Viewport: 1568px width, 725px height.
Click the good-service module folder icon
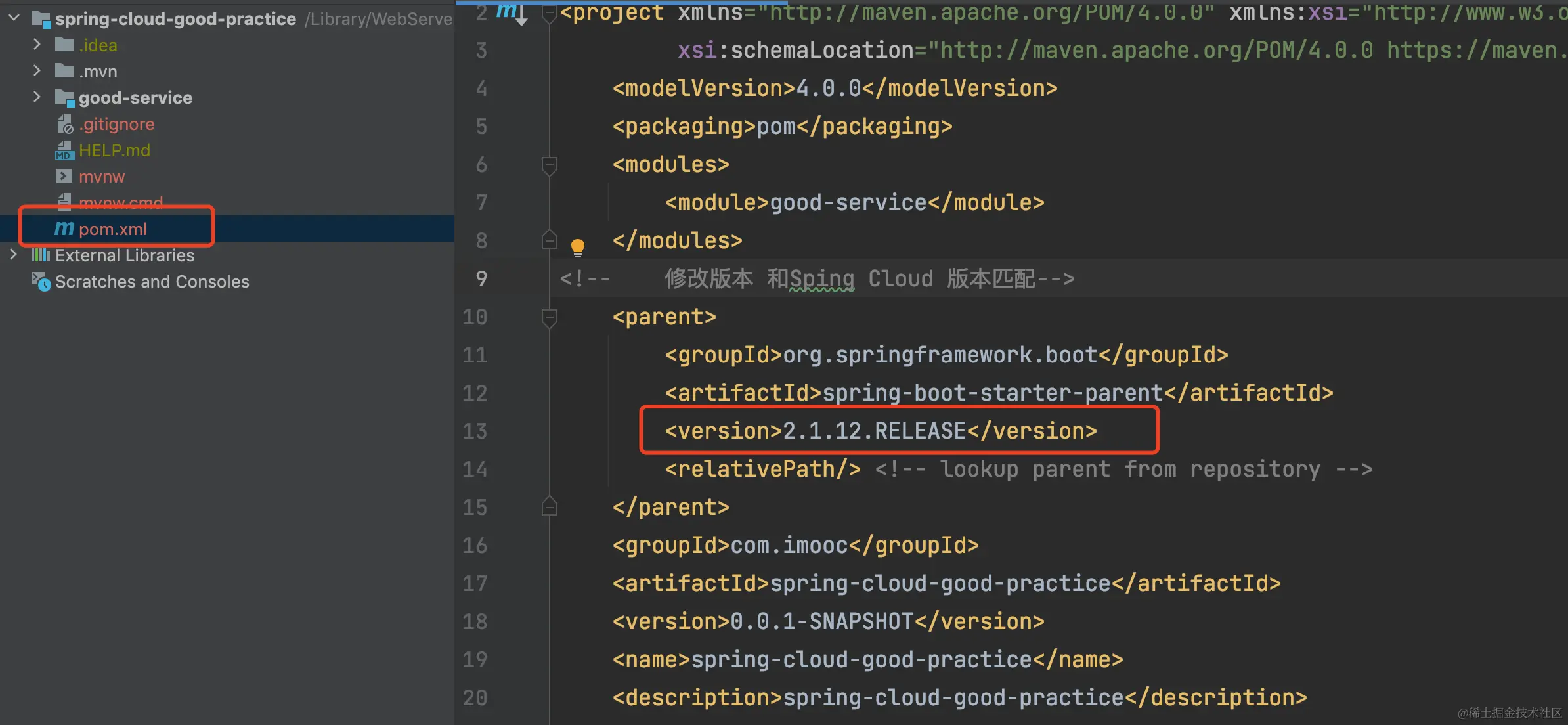(64, 98)
